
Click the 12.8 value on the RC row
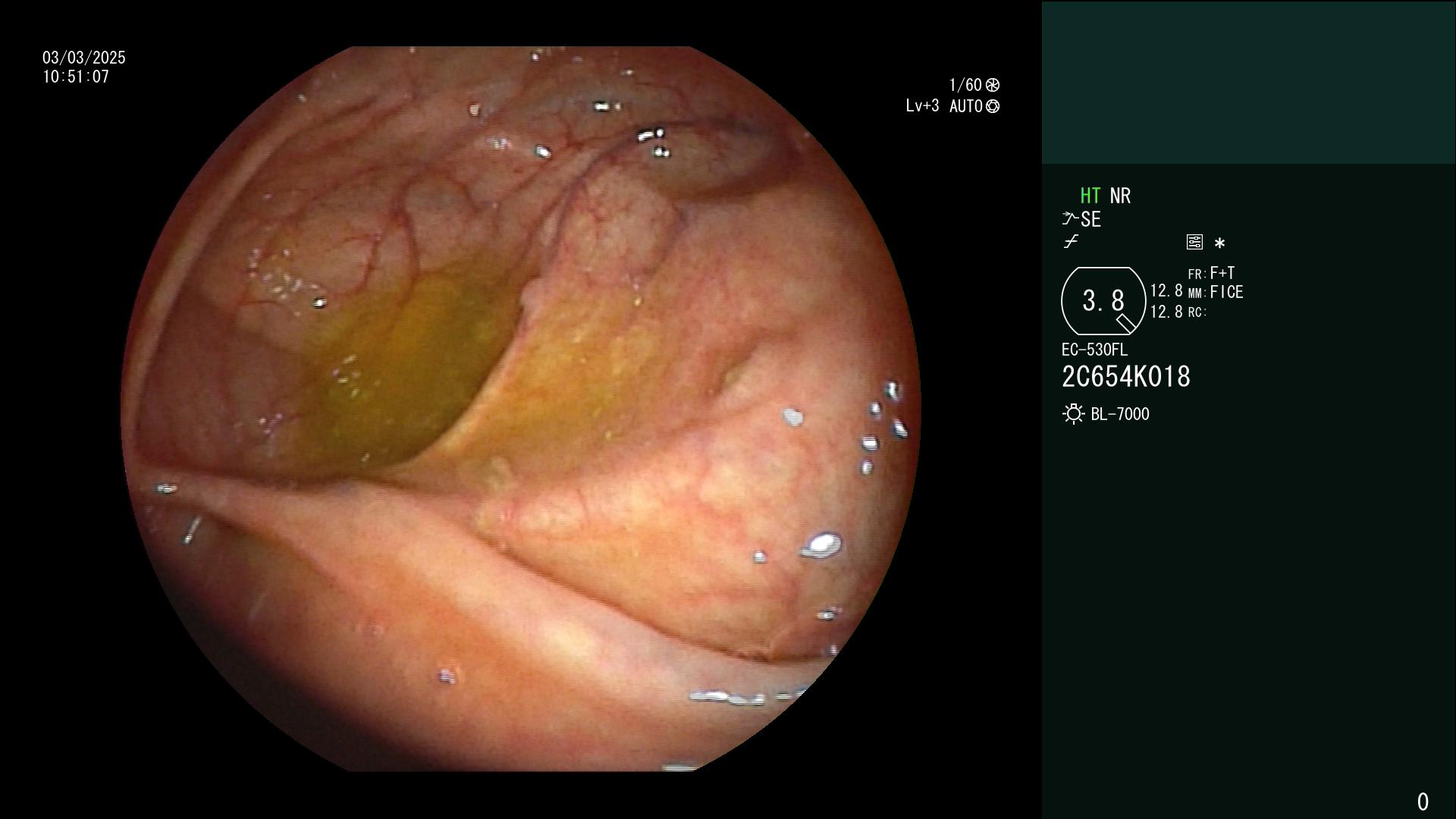[1166, 312]
